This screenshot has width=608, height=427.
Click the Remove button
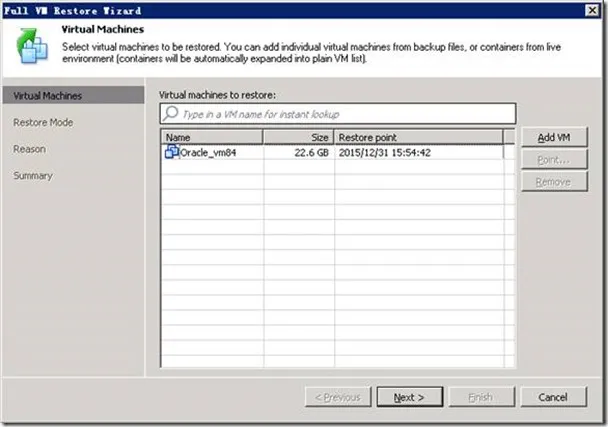554,182
